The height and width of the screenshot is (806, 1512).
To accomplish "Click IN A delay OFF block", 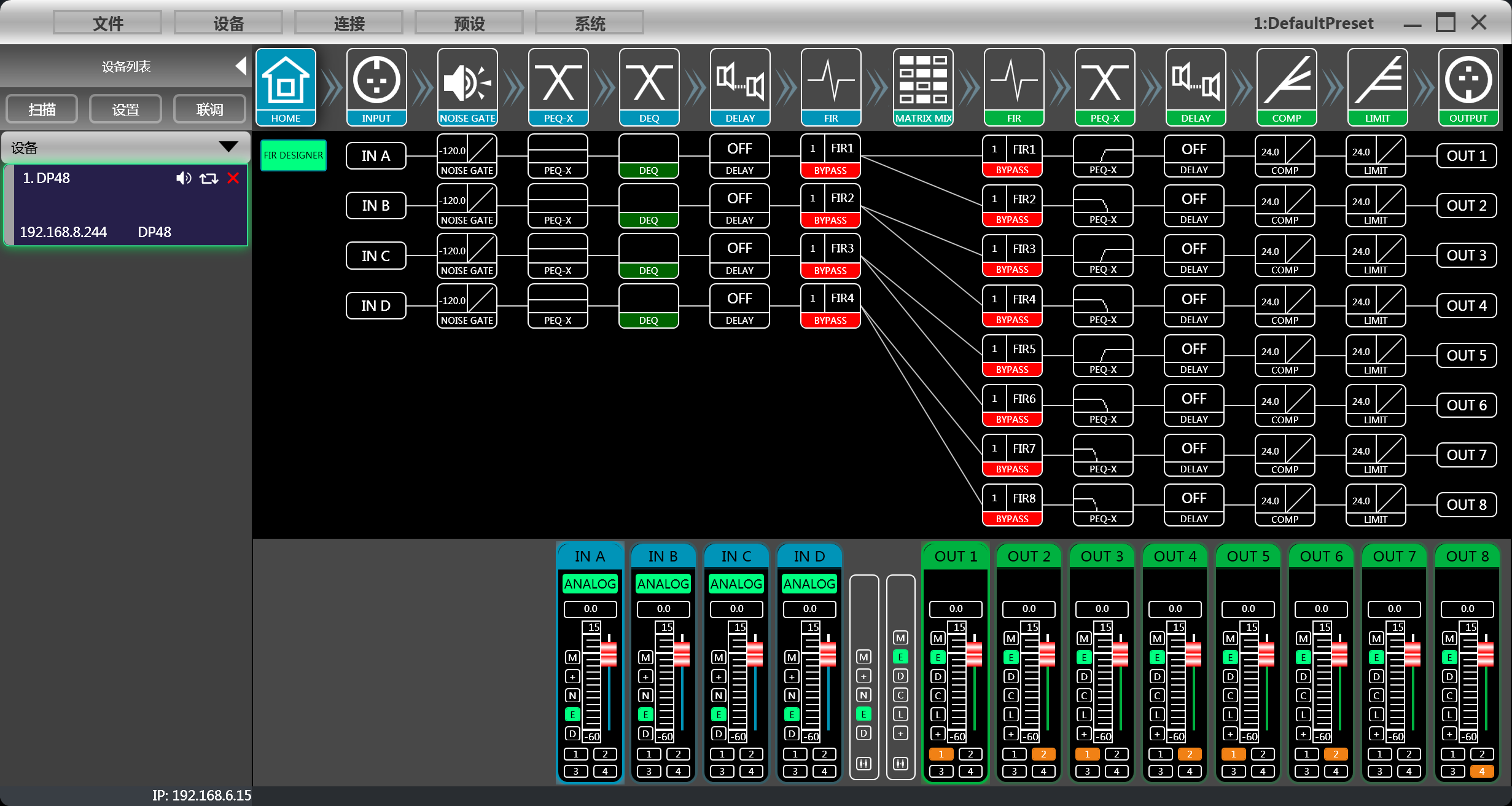I will tap(739, 155).
